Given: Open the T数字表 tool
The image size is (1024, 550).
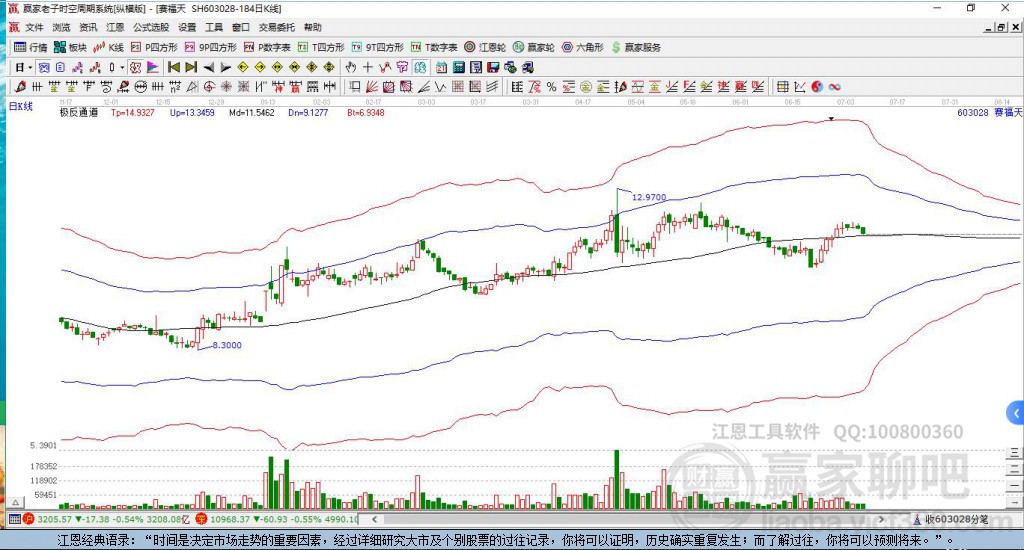Looking at the screenshot, I should click(x=434, y=47).
